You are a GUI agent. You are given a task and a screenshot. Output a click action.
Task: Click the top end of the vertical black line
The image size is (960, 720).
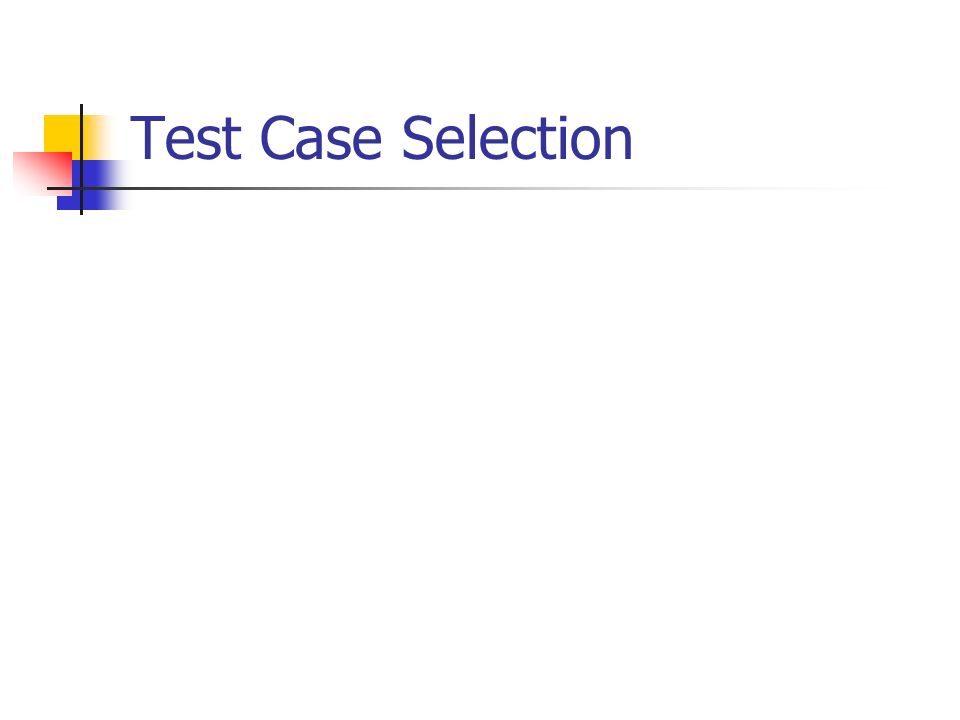[81, 106]
